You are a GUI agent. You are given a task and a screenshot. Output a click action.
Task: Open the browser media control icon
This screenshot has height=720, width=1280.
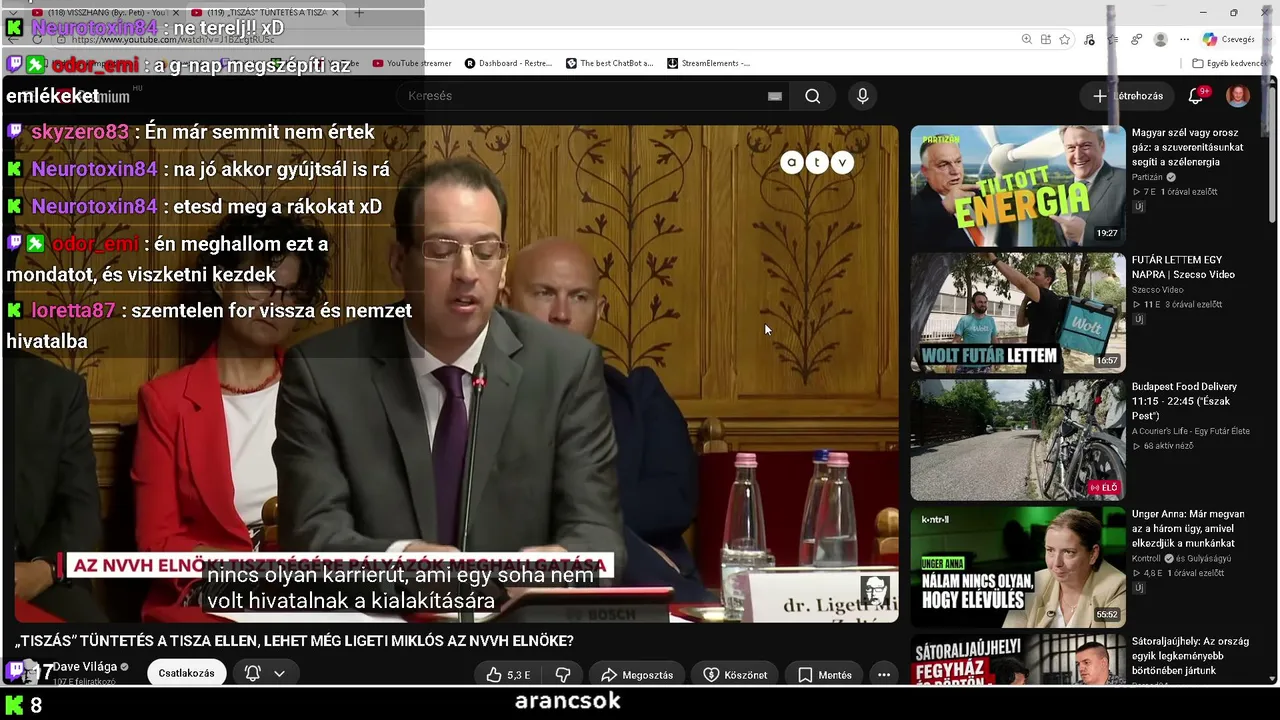point(1089,39)
